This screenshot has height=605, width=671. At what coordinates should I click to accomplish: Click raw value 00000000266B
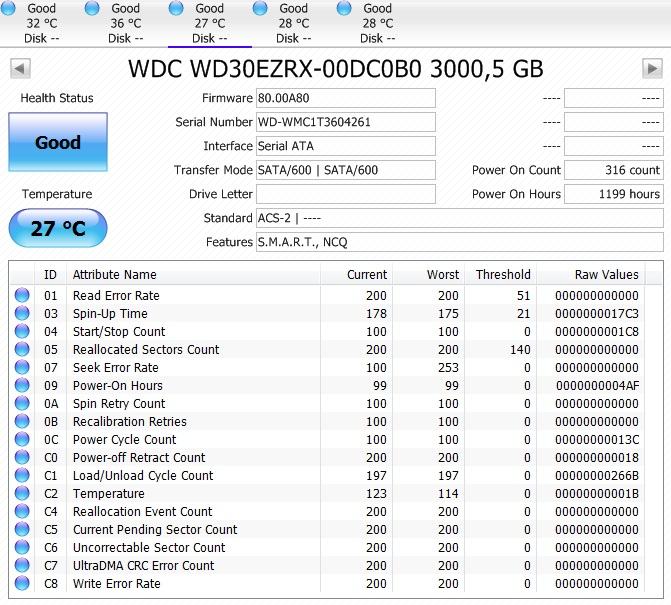[597, 475]
